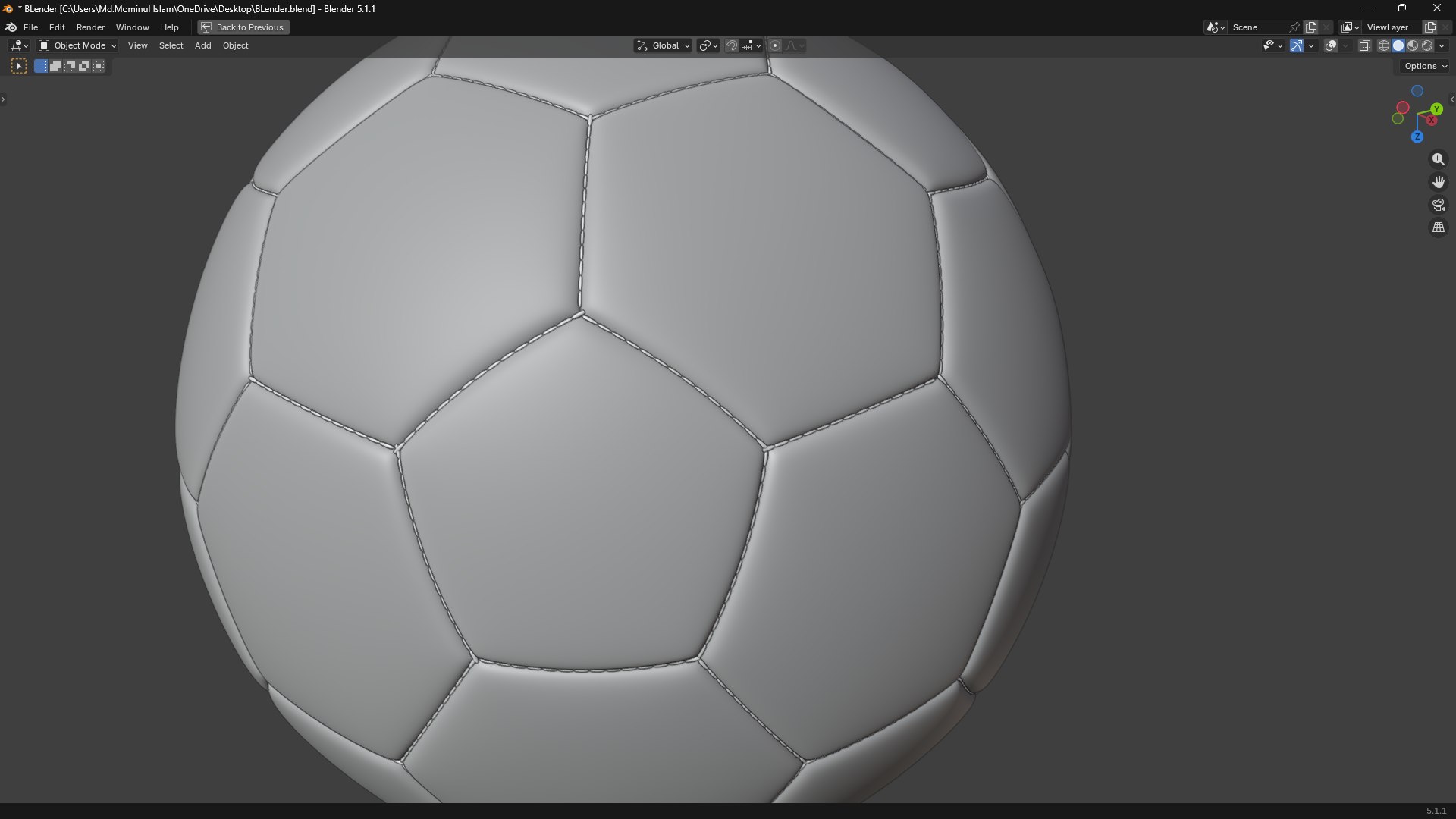Expand the left toolbar region arrow

(x=3, y=99)
